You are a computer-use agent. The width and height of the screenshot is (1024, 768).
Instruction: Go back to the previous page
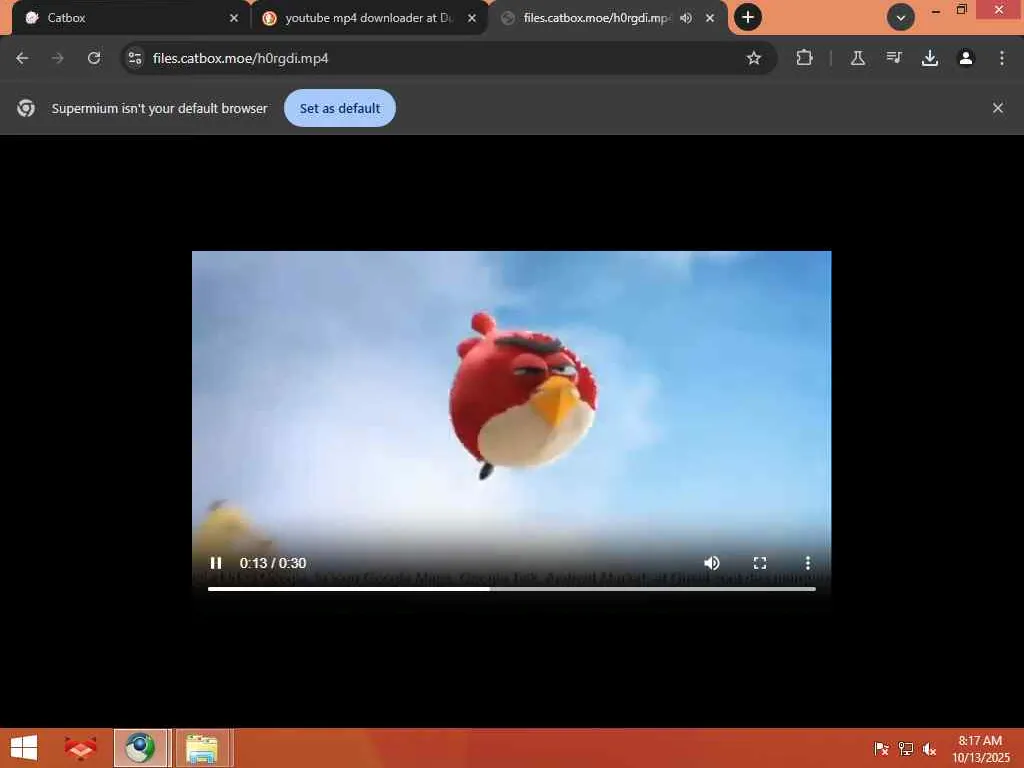22,58
